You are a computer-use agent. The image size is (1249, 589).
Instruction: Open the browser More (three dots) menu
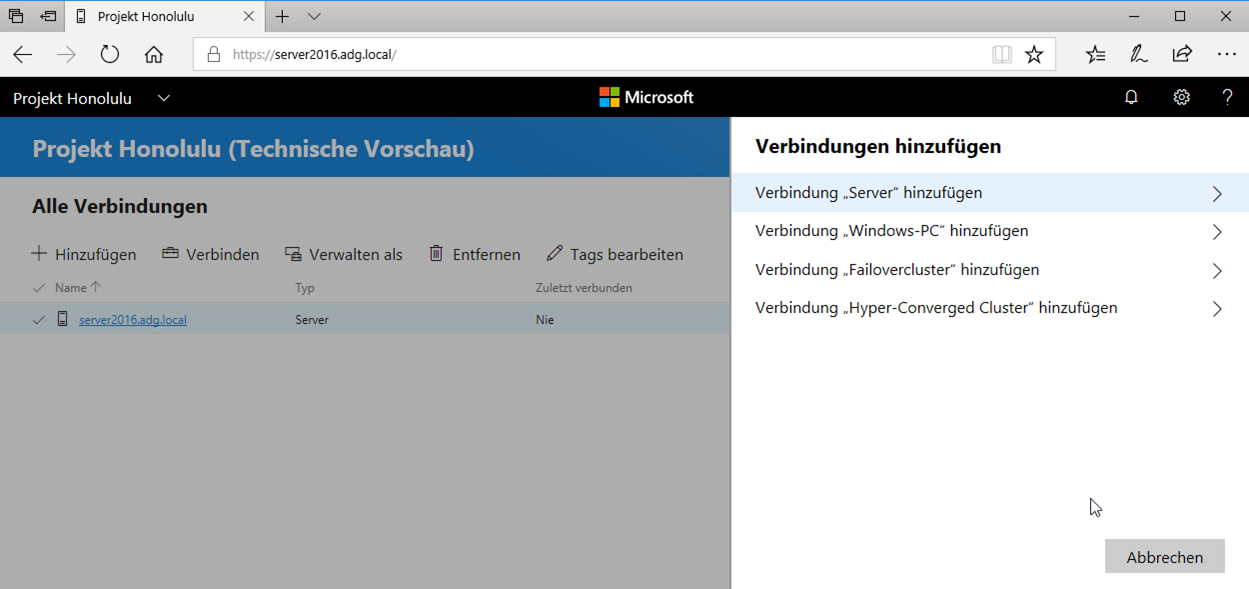(1227, 55)
